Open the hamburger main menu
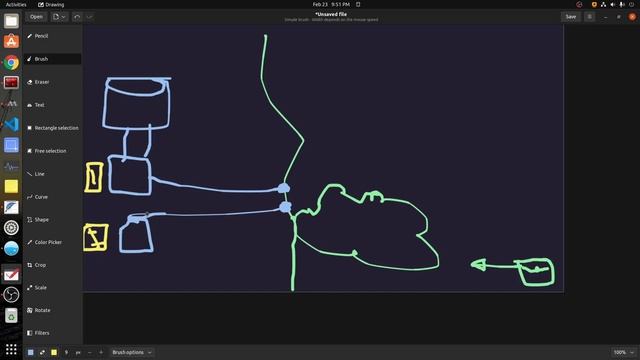The image size is (640, 360). tap(589, 17)
